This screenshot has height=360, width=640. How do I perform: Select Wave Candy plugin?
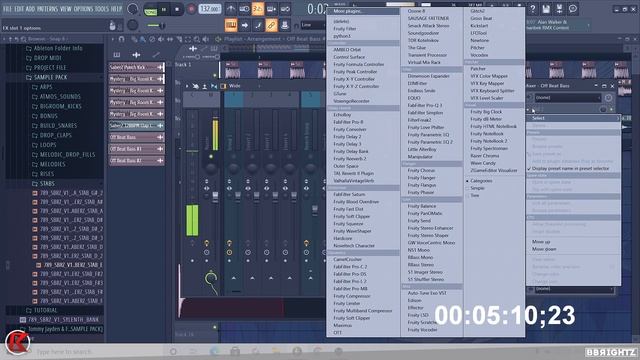click(x=483, y=163)
